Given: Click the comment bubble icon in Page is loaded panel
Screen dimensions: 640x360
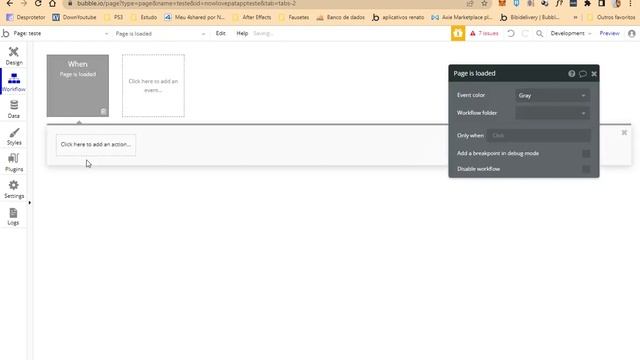Looking at the screenshot, I should [583, 73].
